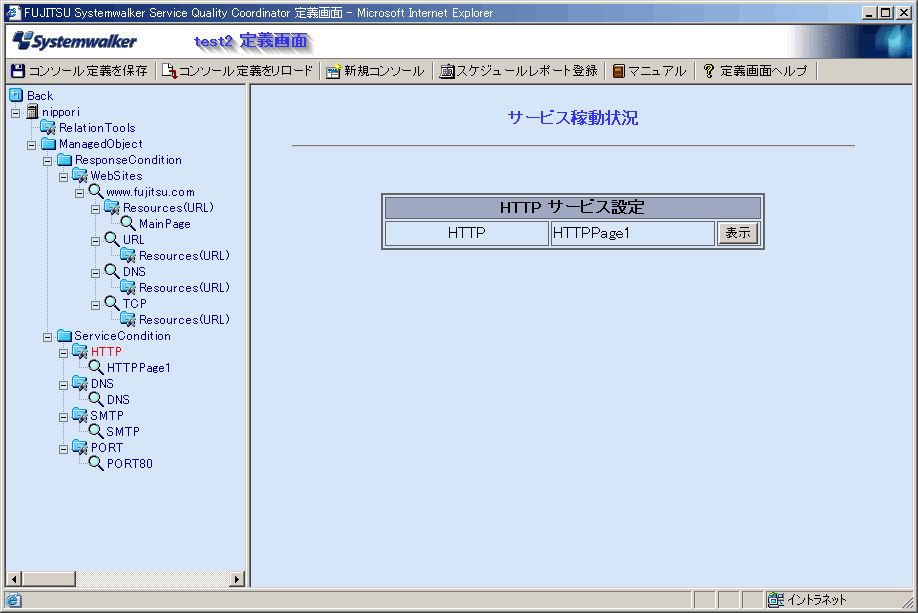
Task: Open コンソール定義をリロード toolbar item
Action: (238, 71)
